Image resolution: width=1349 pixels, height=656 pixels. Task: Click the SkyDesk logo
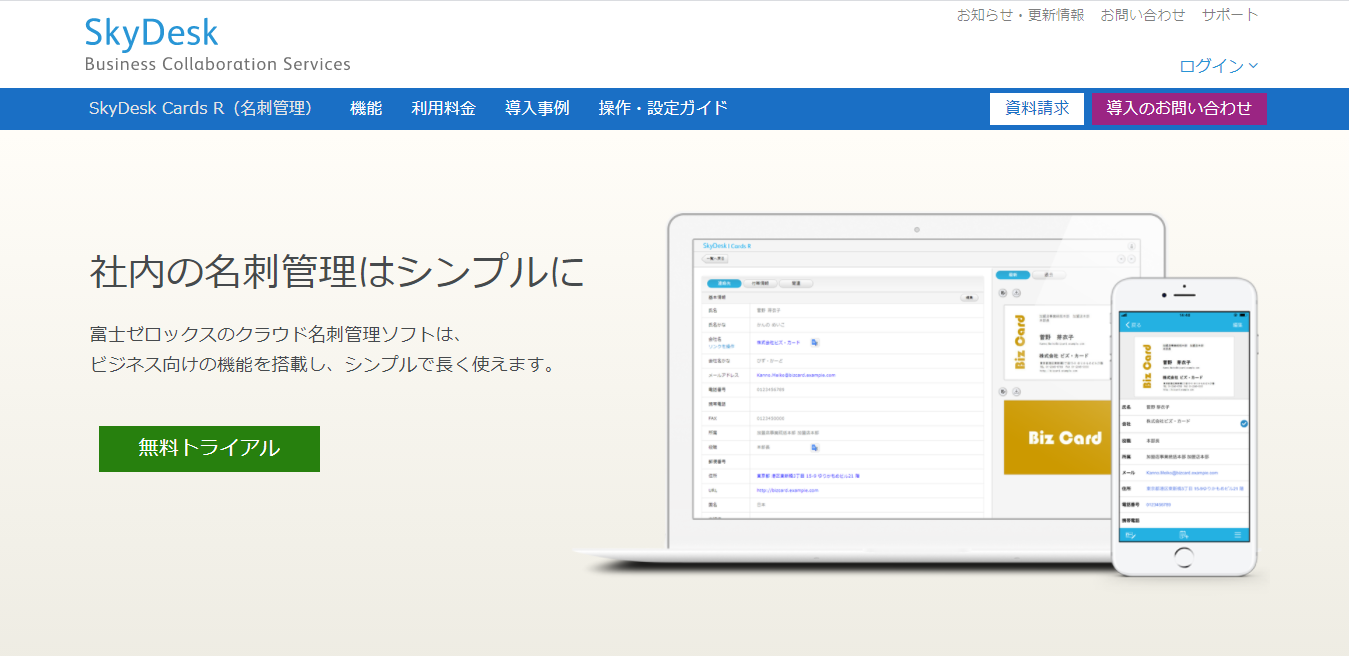pyautogui.click(x=150, y=32)
